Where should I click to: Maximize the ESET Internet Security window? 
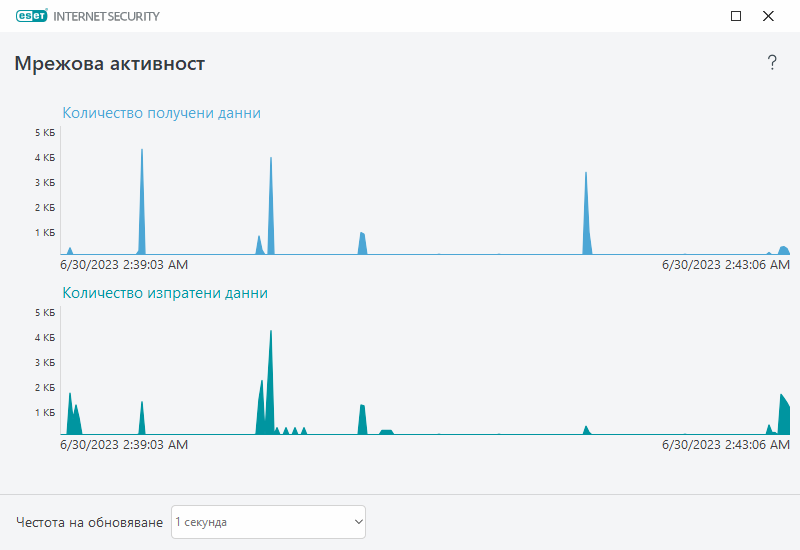736,16
